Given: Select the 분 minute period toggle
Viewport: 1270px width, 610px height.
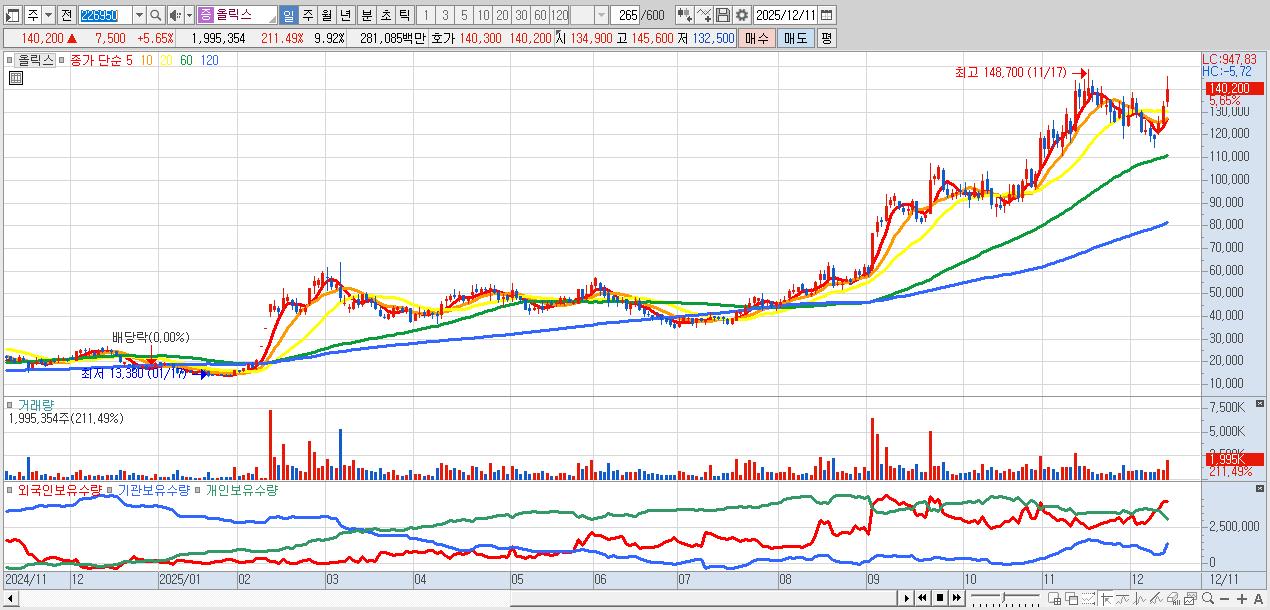Looking at the screenshot, I should pyautogui.click(x=366, y=15).
